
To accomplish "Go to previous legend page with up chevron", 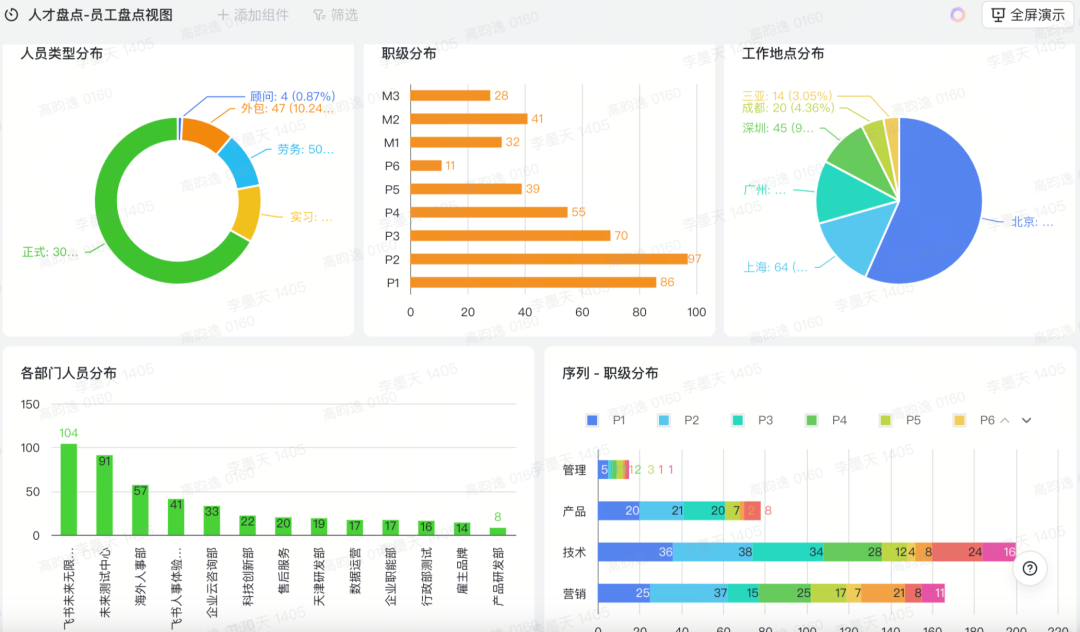I will [1005, 420].
